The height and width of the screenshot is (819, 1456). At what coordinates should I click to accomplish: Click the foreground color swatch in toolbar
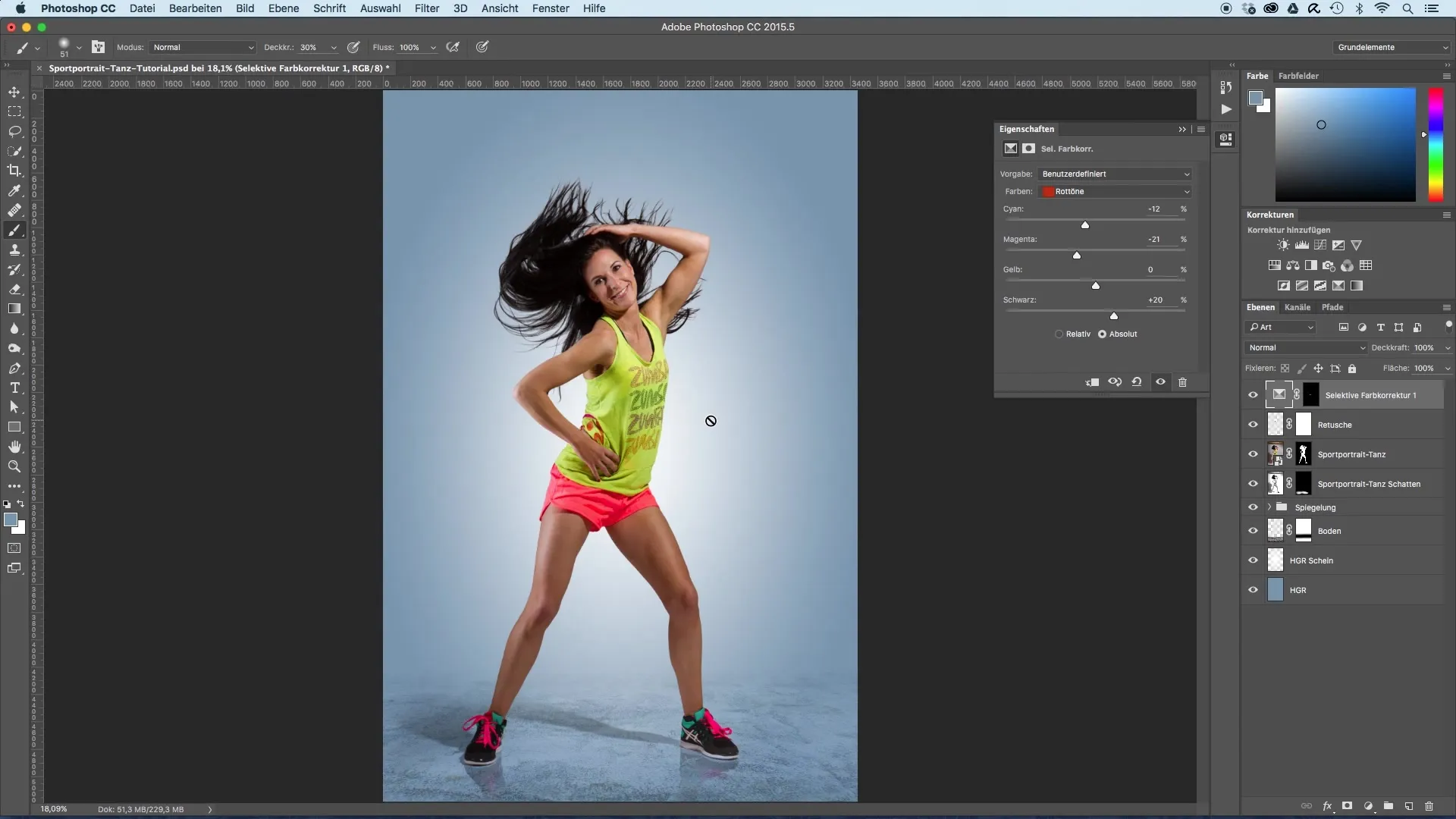(11, 519)
